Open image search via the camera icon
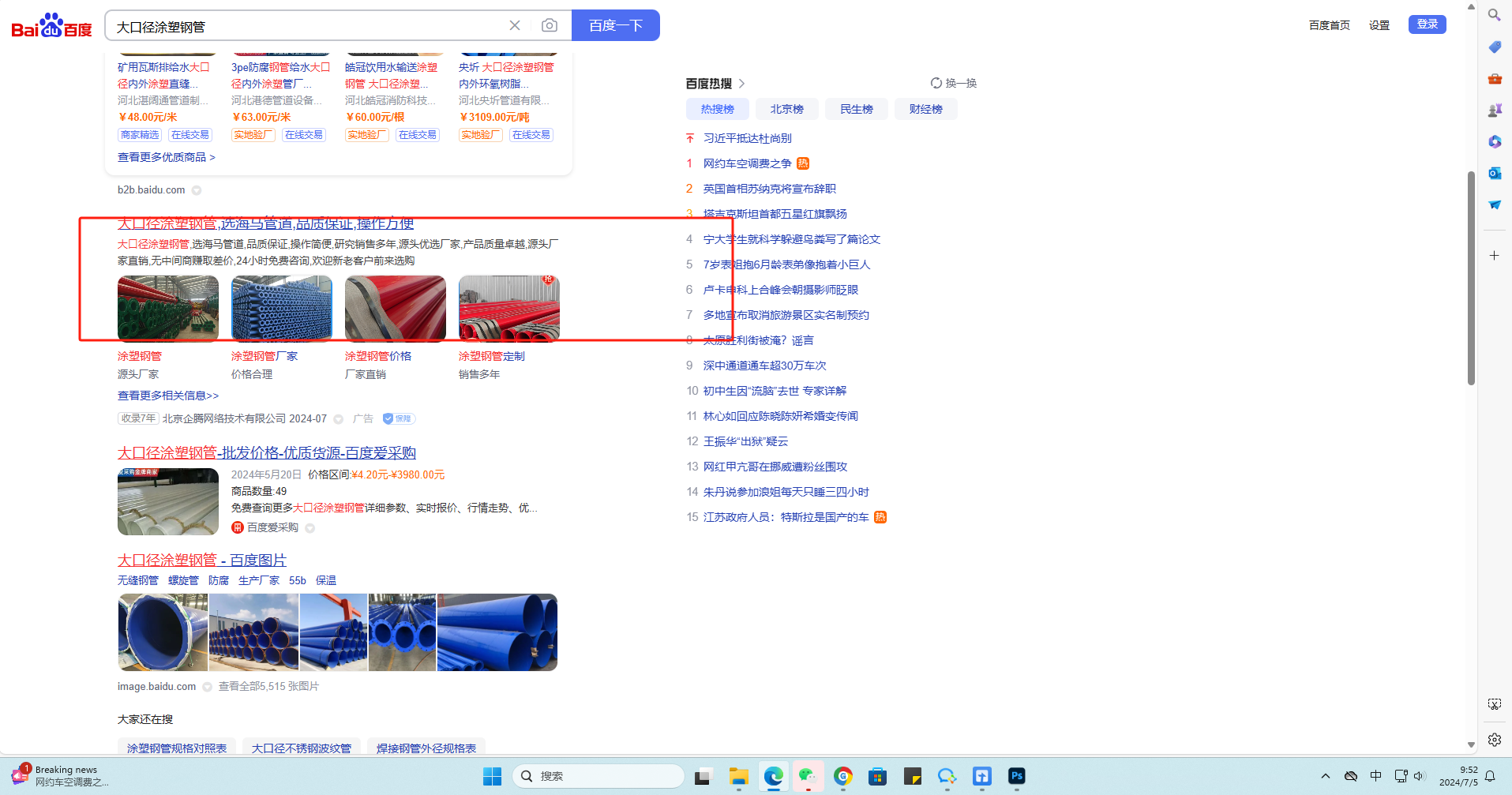 pos(550,25)
